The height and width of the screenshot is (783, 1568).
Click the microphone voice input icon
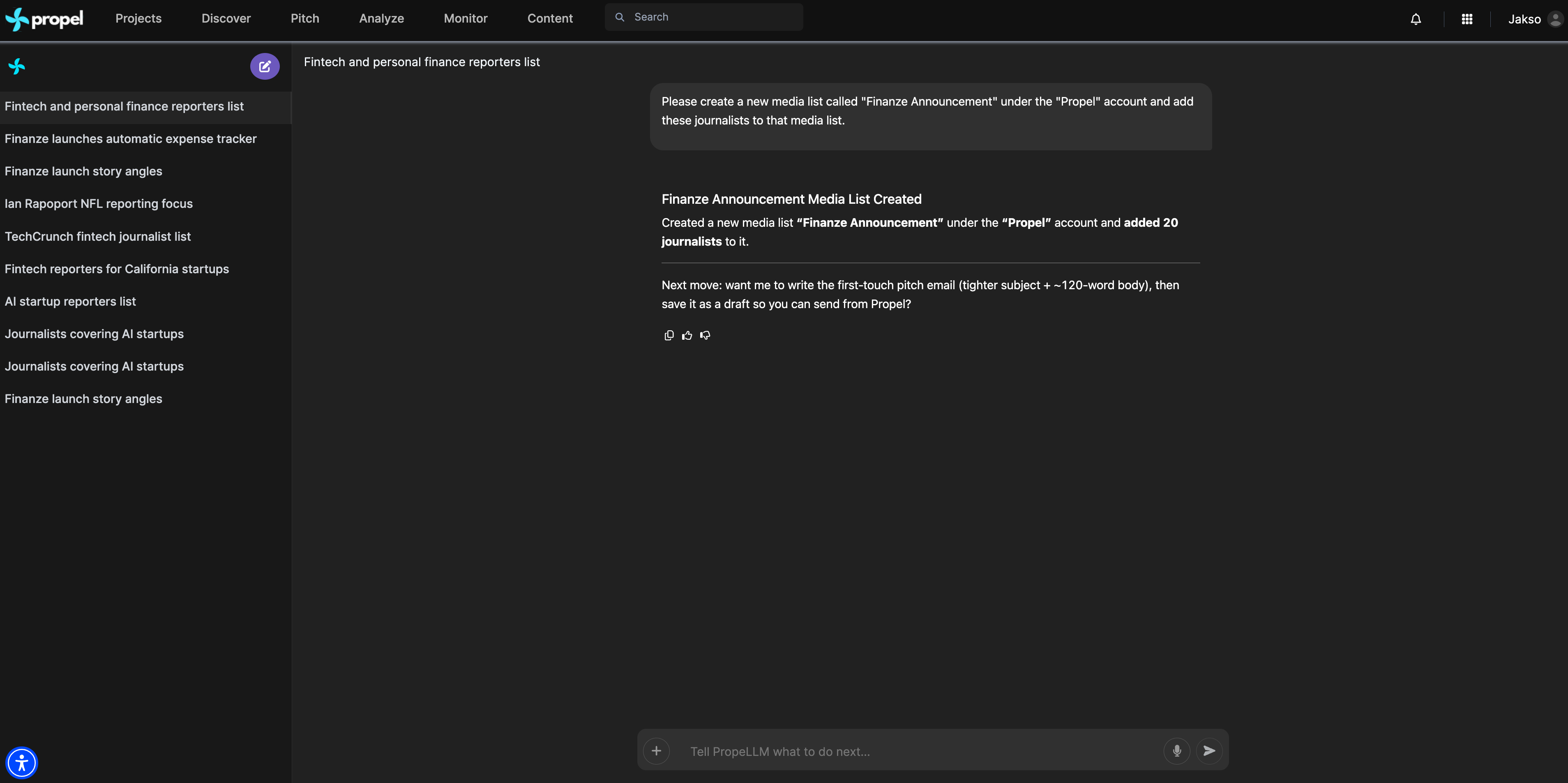tap(1176, 750)
